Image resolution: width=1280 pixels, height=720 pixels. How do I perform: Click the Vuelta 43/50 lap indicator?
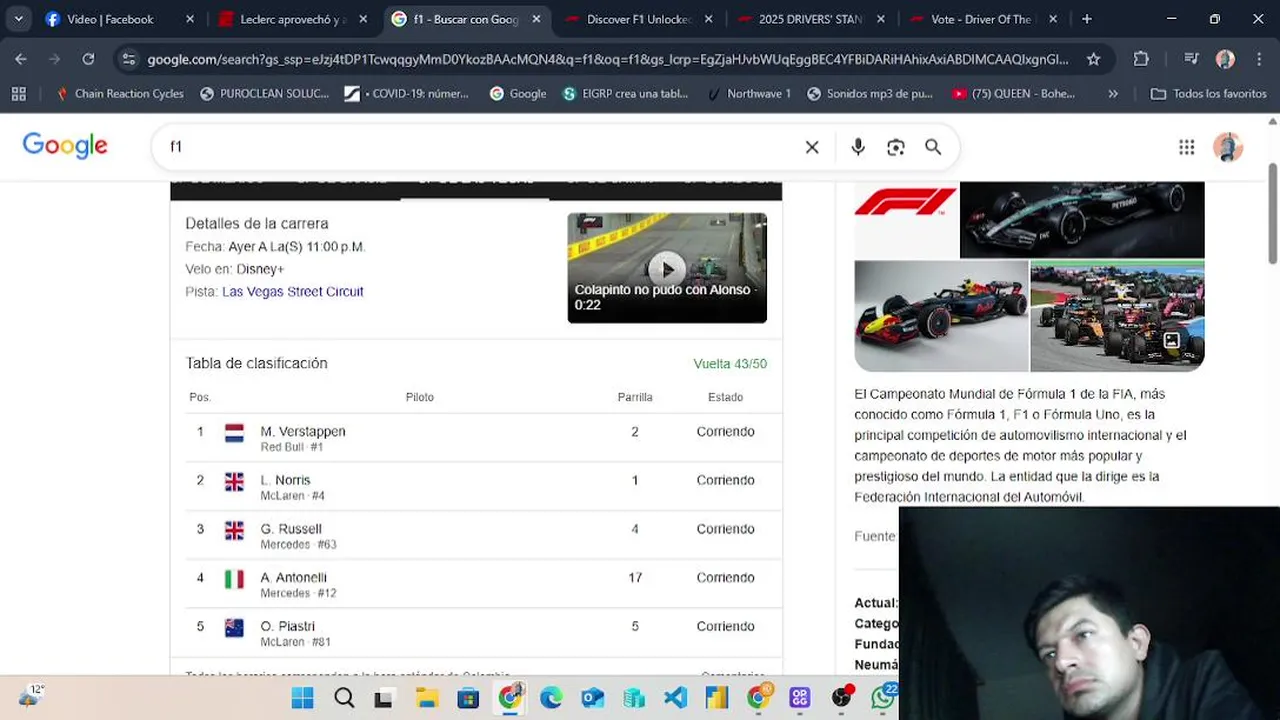click(730, 364)
